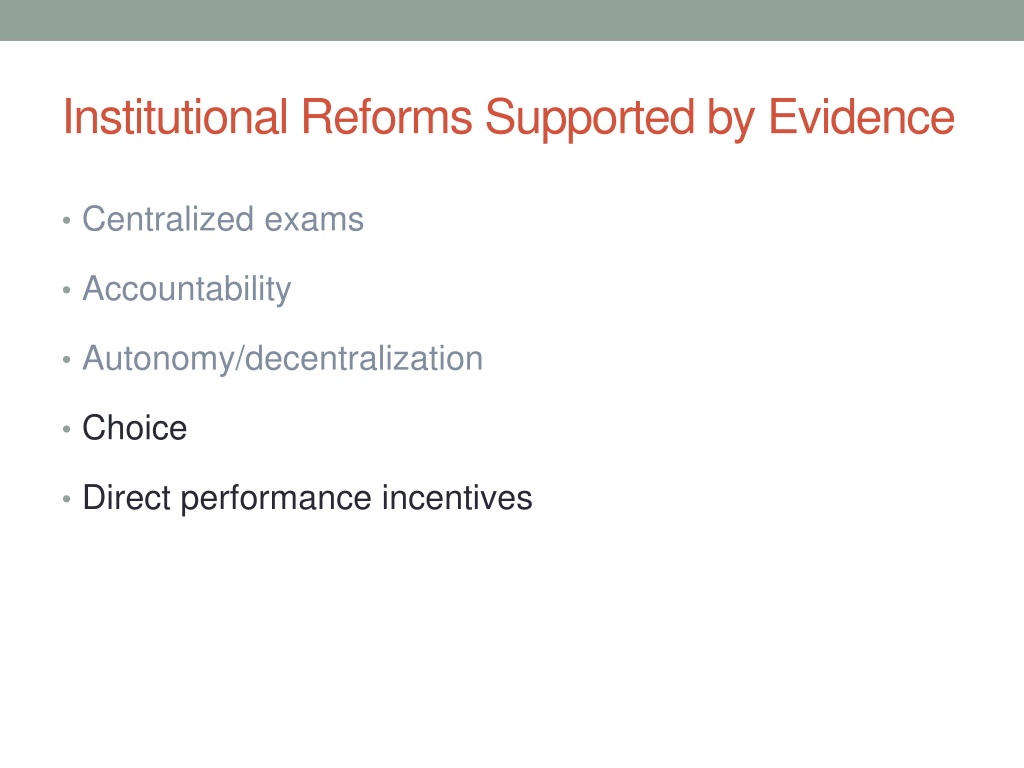
Task: Place cursor on the word "Institutional" in title
Action: pos(175,117)
